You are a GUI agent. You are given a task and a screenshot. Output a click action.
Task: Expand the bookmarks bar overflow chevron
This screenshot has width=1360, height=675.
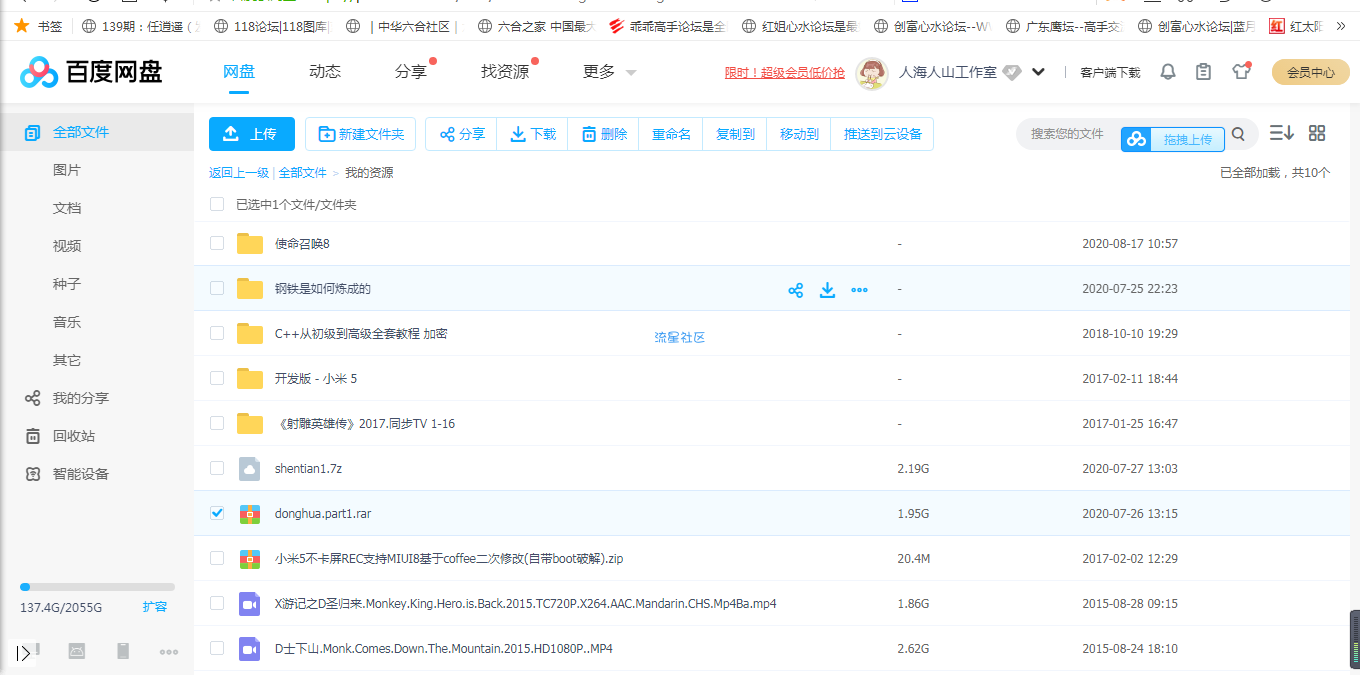1342,26
